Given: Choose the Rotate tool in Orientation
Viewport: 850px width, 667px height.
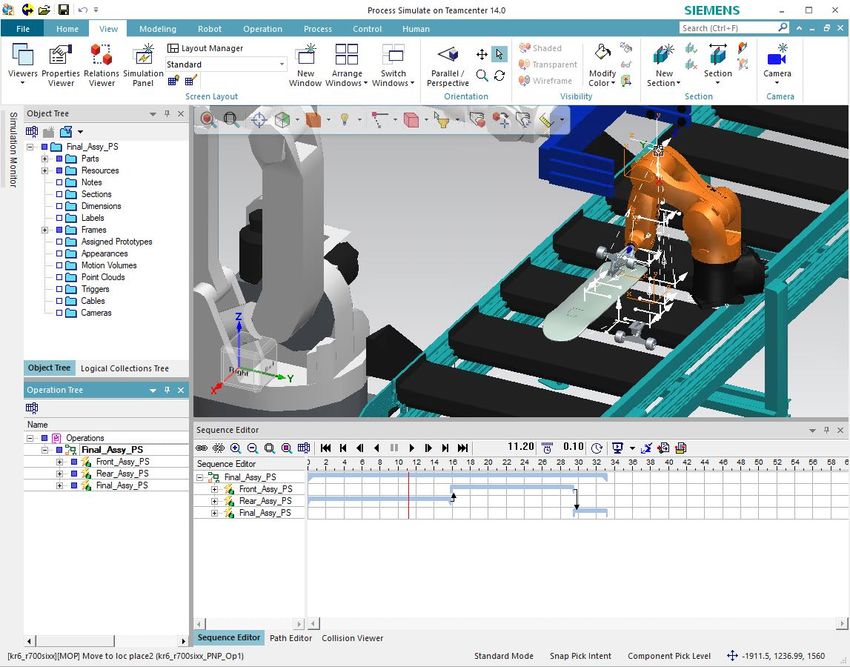Looking at the screenshot, I should tap(499, 75).
